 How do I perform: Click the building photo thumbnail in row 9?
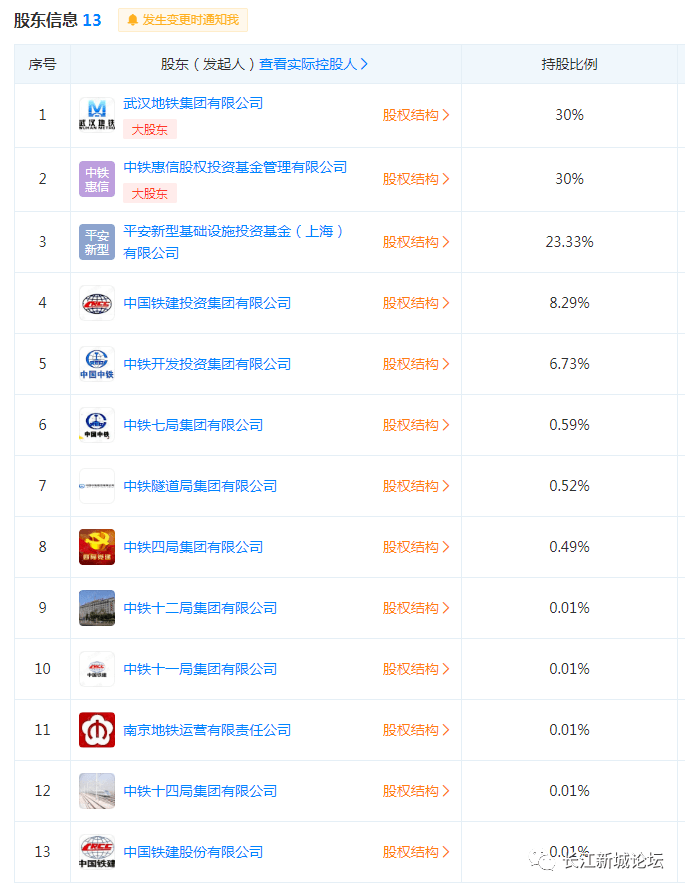(96, 608)
